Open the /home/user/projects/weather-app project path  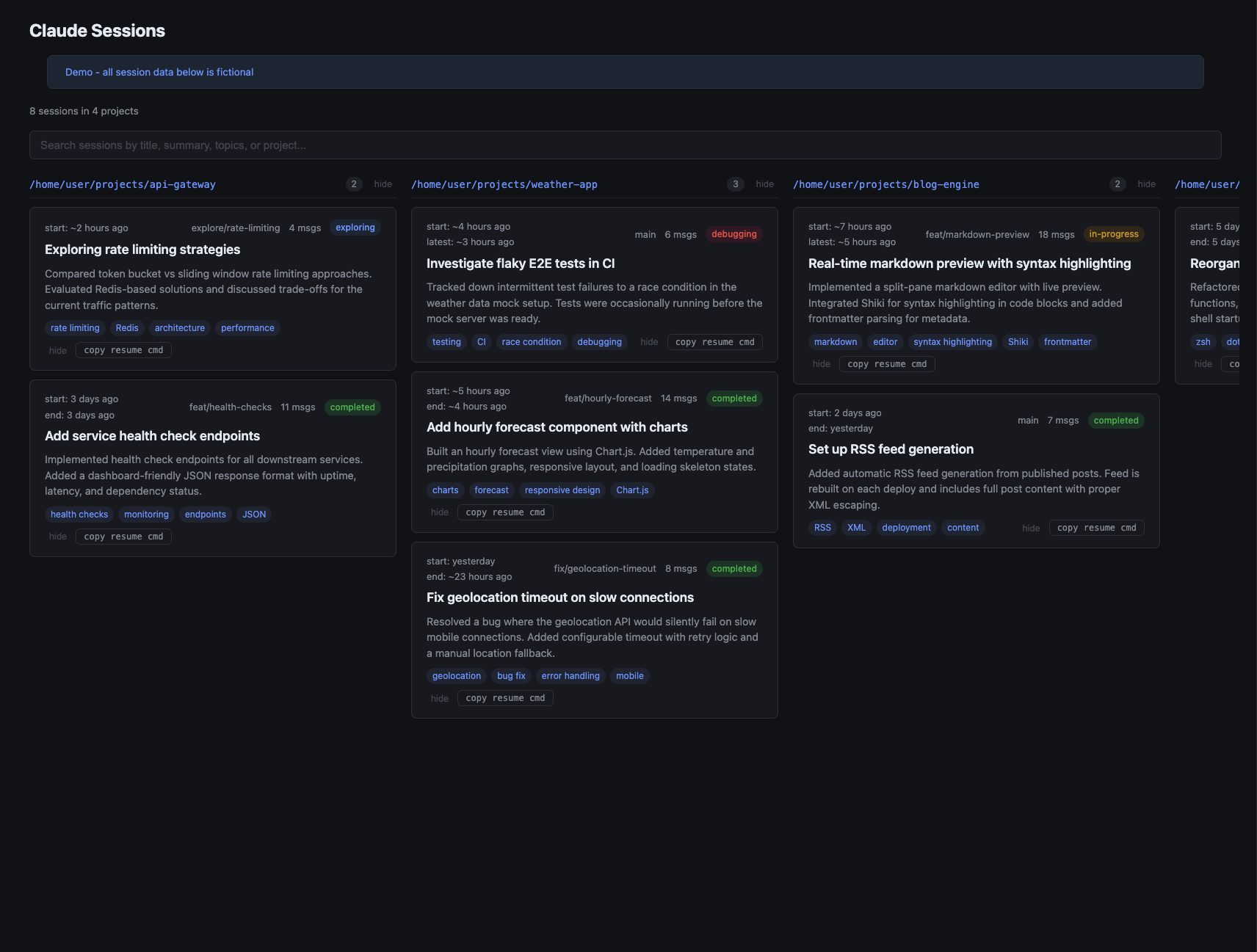coord(504,184)
